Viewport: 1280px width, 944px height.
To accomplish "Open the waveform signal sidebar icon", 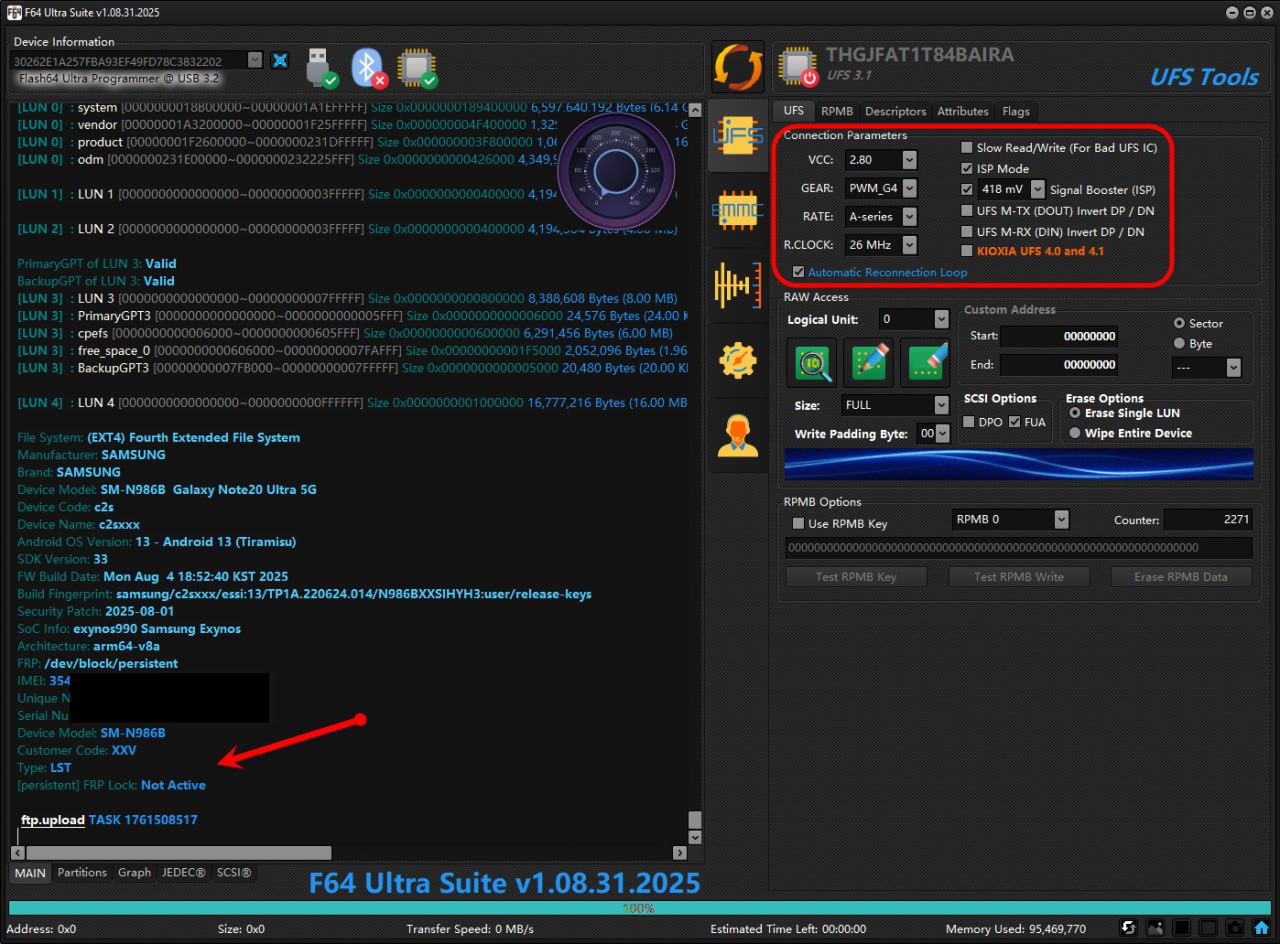I will click(x=738, y=285).
